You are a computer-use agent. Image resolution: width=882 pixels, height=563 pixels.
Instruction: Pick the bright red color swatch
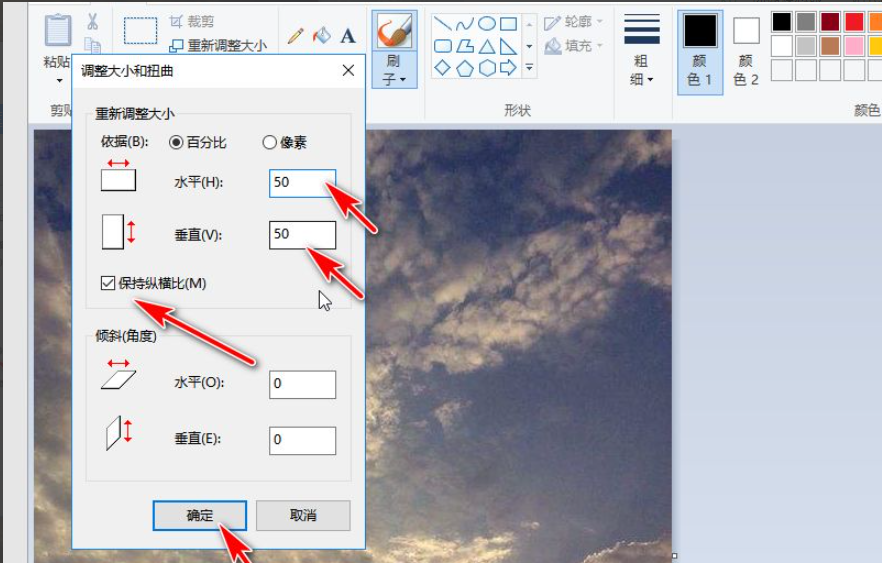pos(853,22)
